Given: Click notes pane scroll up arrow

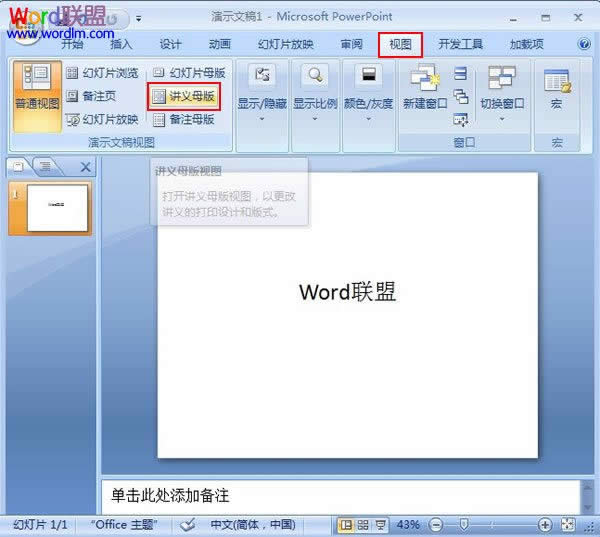Looking at the screenshot, I should click(x=587, y=487).
